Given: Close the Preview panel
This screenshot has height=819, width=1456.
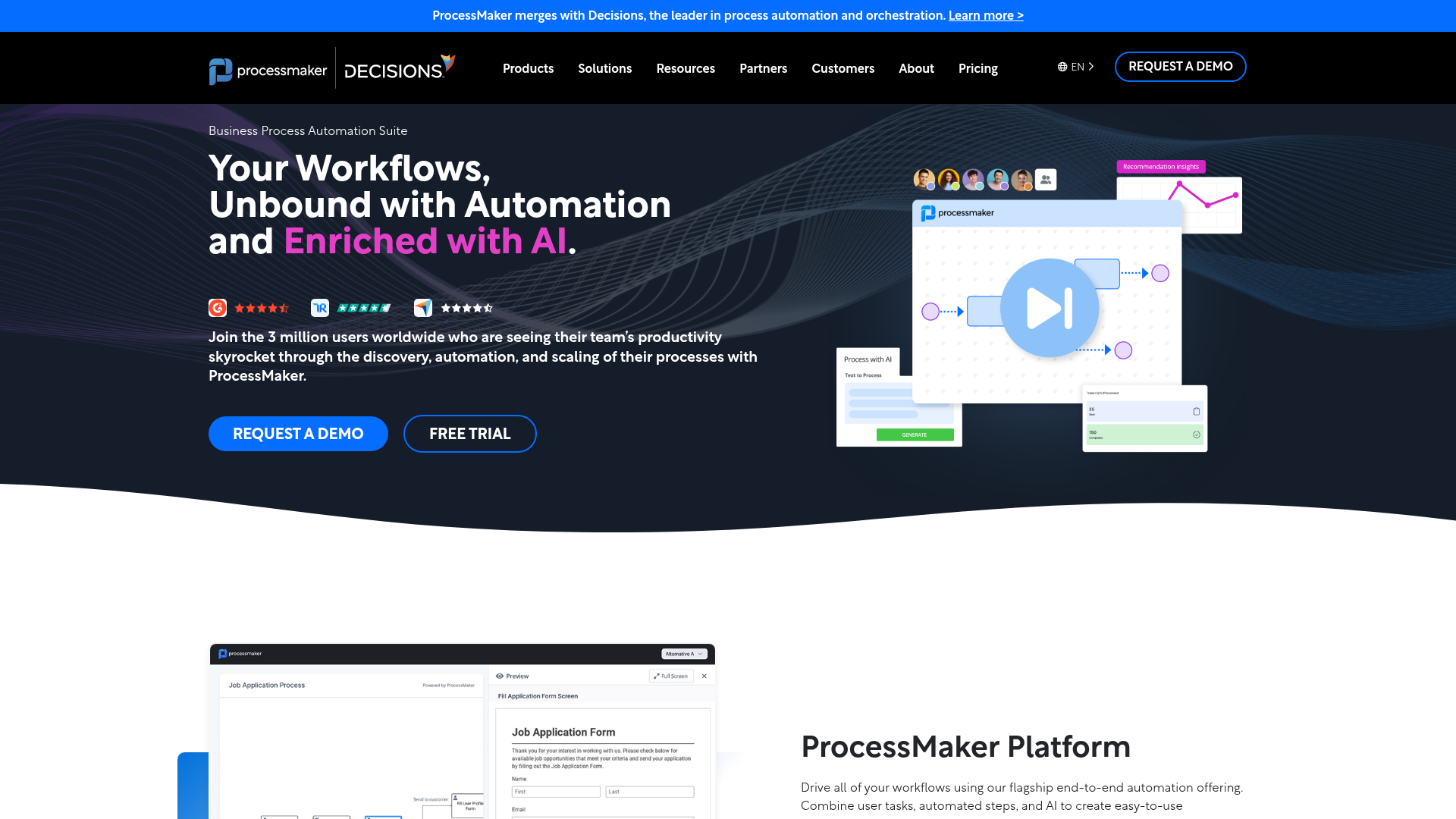Looking at the screenshot, I should [x=704, y=676].
